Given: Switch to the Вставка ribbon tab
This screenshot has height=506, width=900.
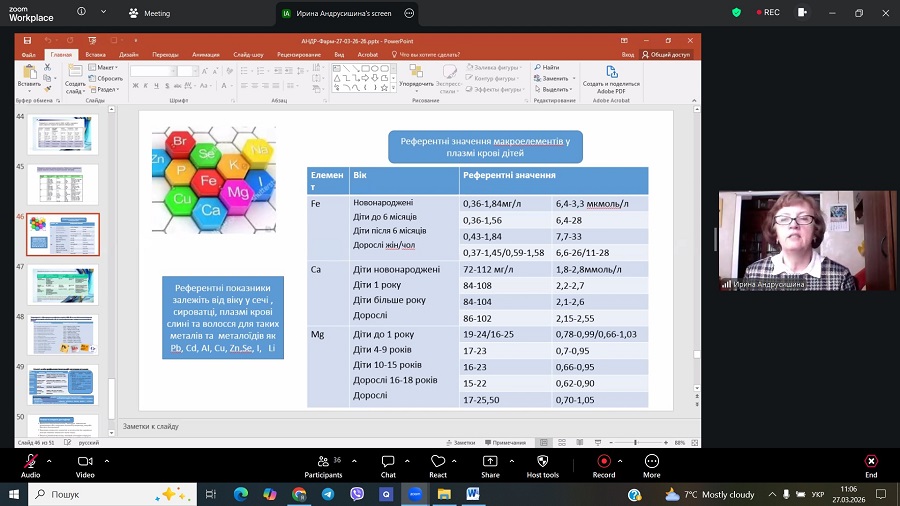Looking at the screenshot, I should (96, 55).
